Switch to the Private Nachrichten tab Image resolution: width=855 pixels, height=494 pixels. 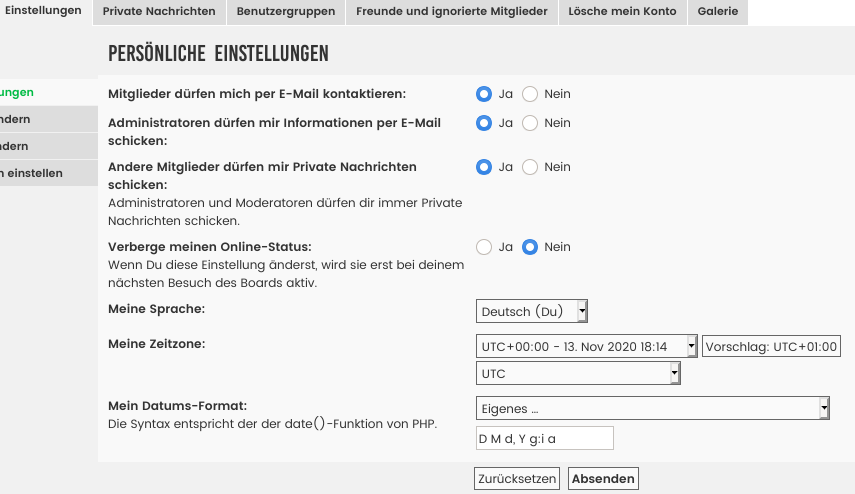click(159, 12)
